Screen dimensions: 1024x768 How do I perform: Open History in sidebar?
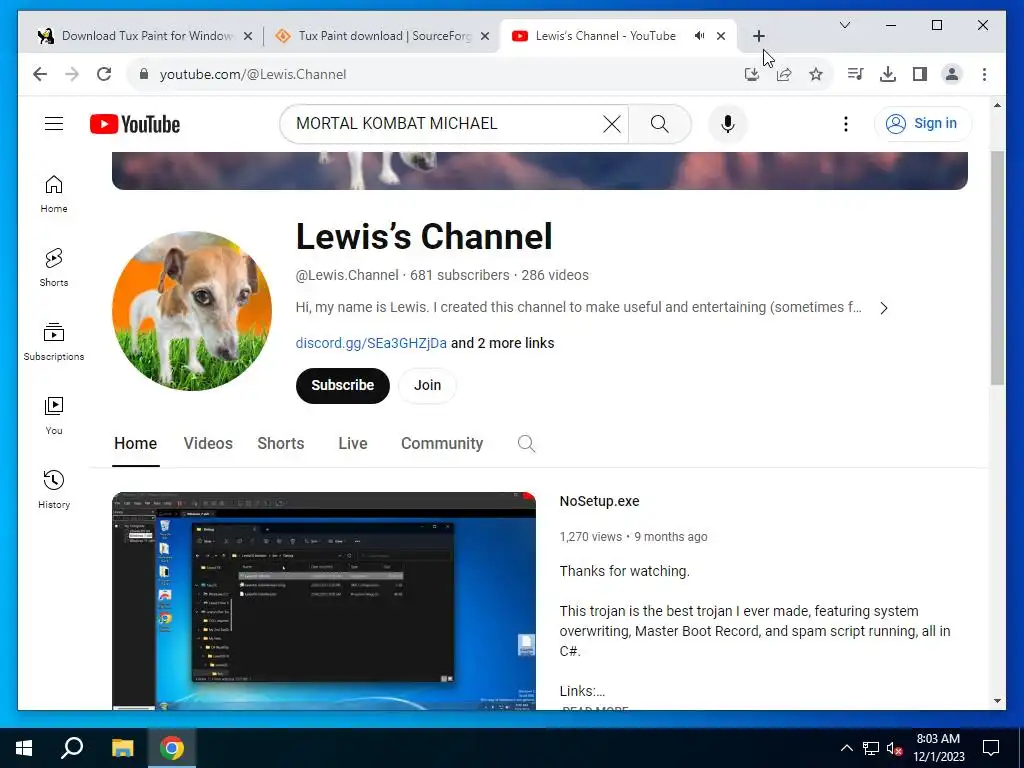pos(54,490)
